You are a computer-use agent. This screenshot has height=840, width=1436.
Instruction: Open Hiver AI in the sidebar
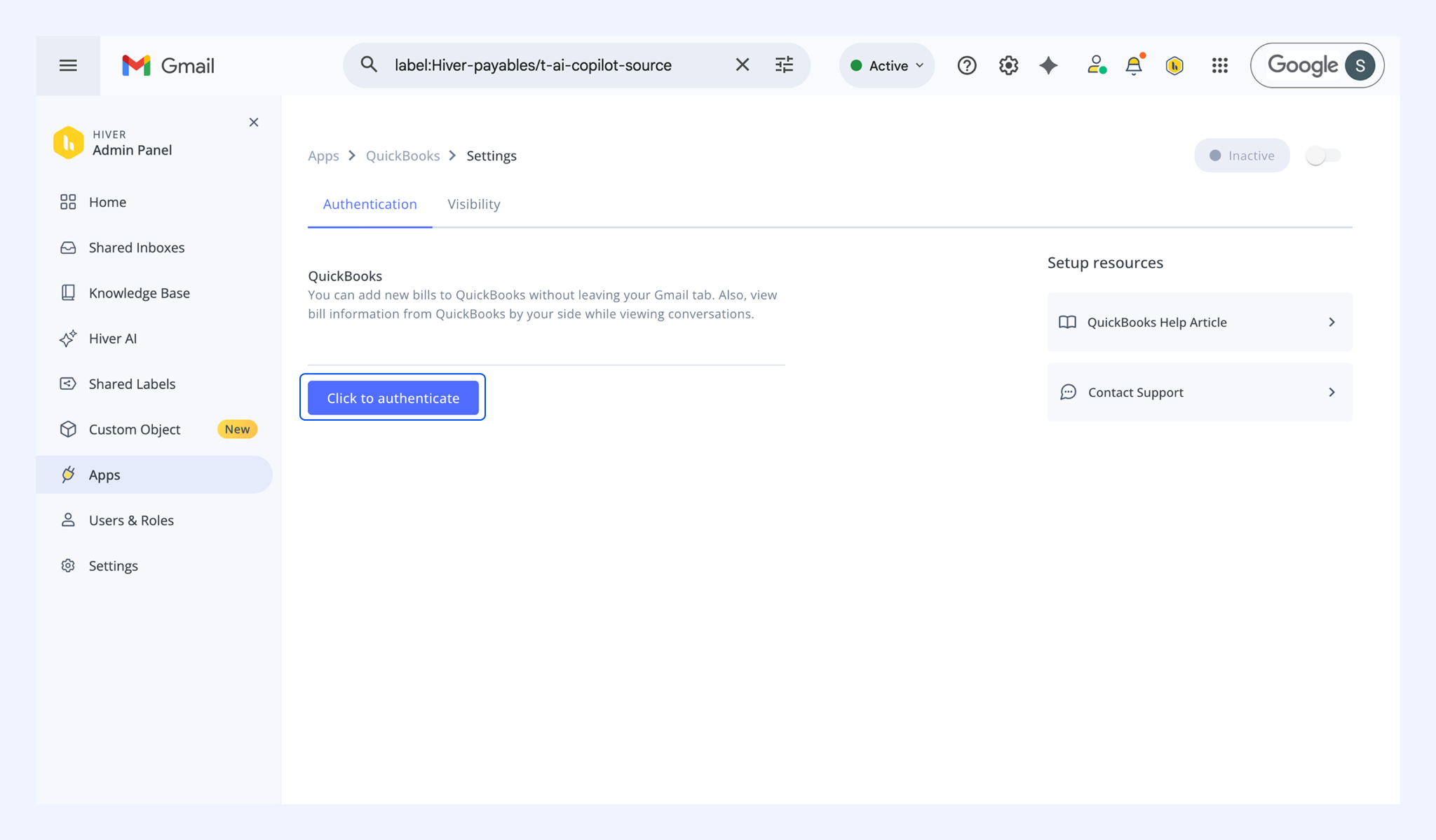[x=154, y=339]
